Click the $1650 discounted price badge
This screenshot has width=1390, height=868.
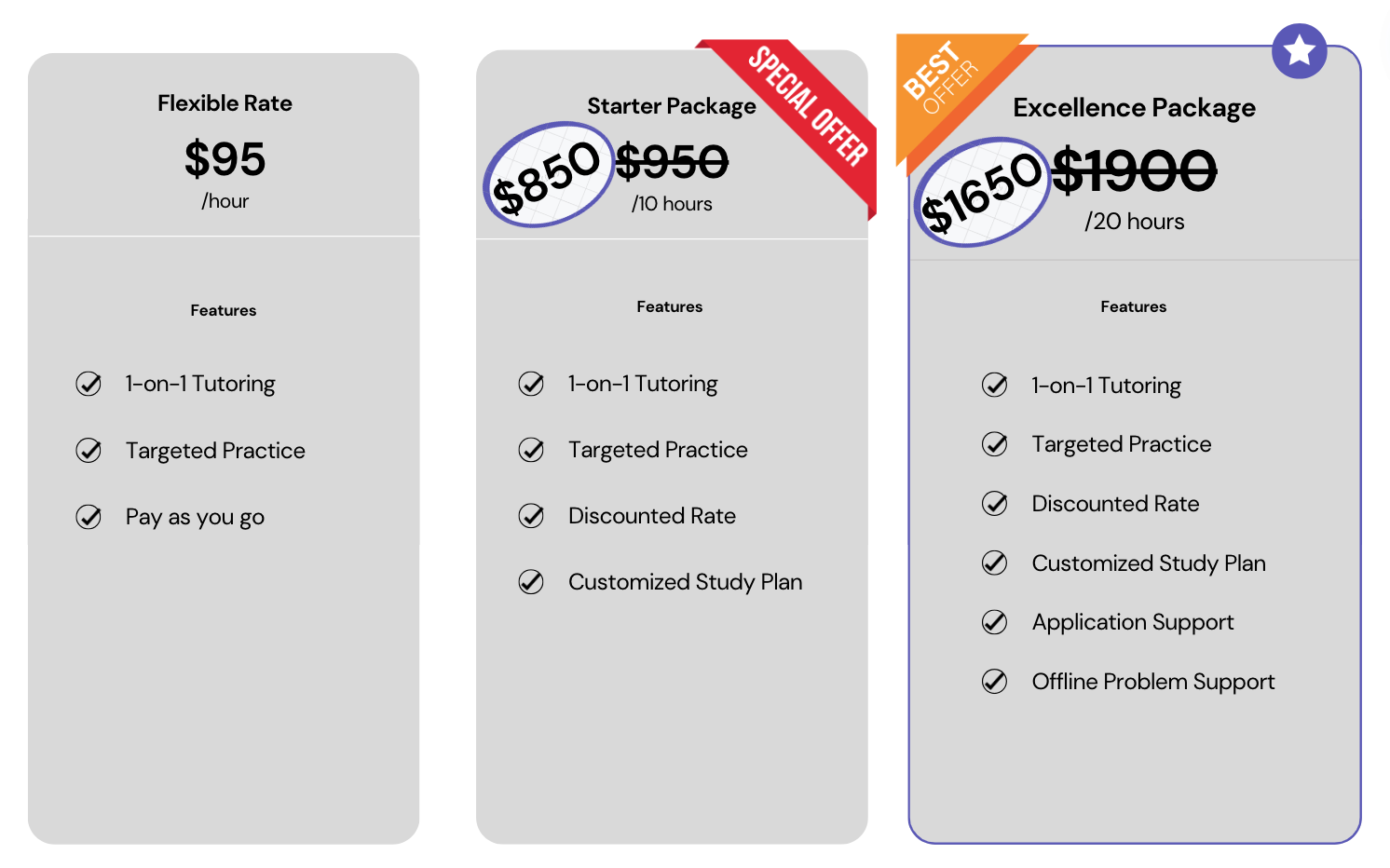tap(982, 192)
